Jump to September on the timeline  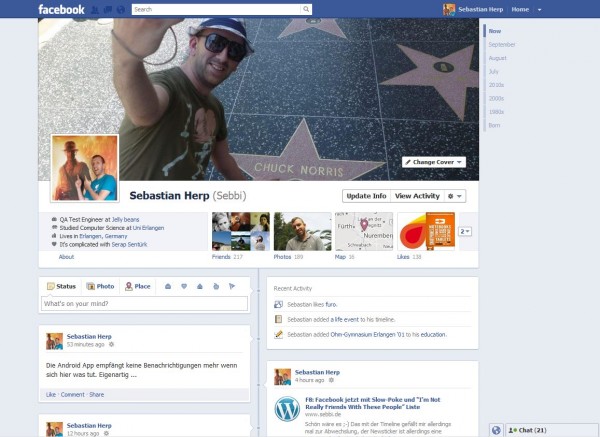502,45
